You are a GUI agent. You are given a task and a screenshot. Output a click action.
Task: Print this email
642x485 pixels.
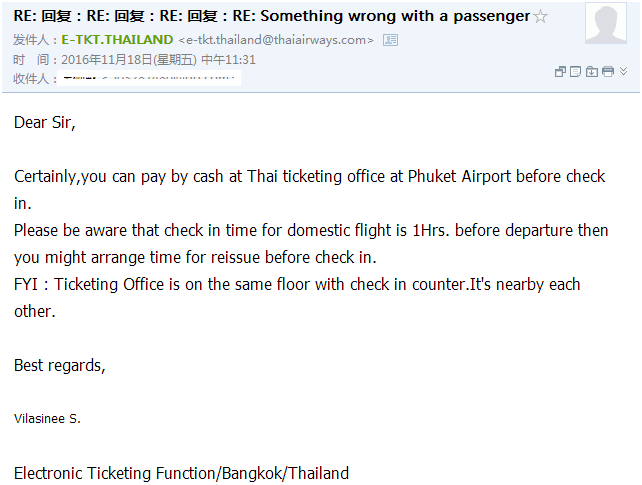point(608,72)
